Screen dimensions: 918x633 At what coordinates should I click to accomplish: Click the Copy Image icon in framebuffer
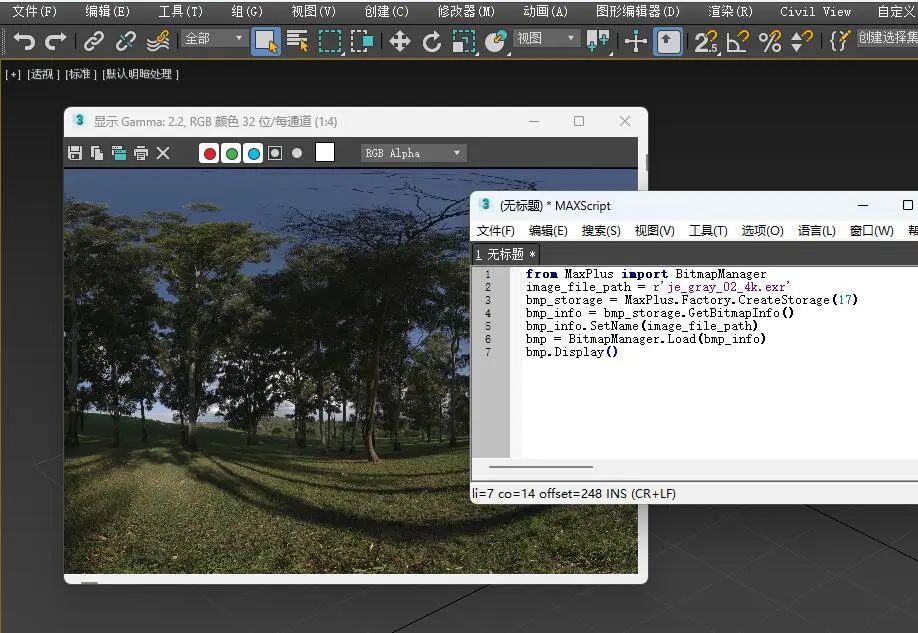click(x=99, y=152)
